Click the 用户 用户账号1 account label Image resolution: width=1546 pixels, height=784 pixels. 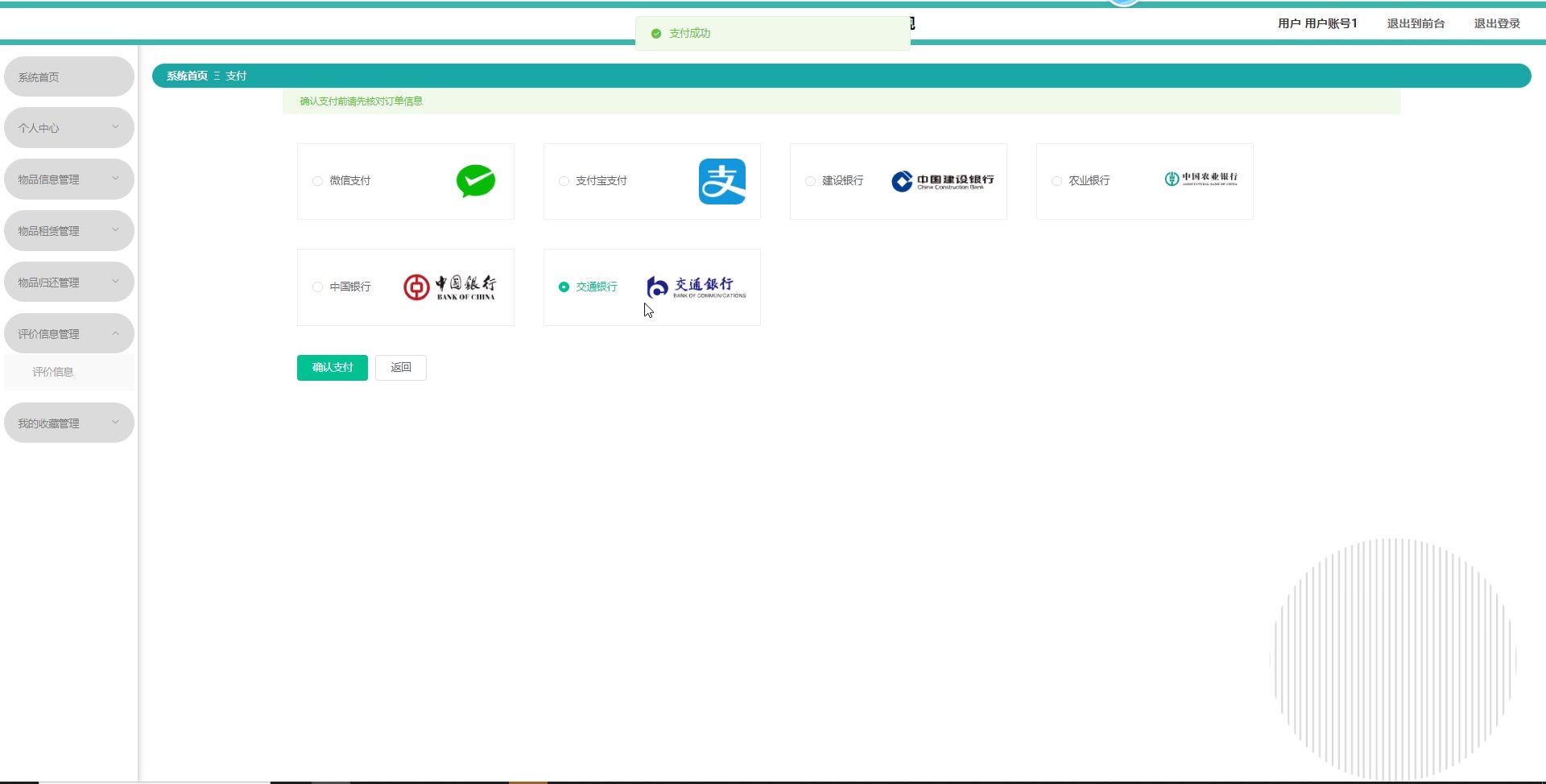(1317, 23)
